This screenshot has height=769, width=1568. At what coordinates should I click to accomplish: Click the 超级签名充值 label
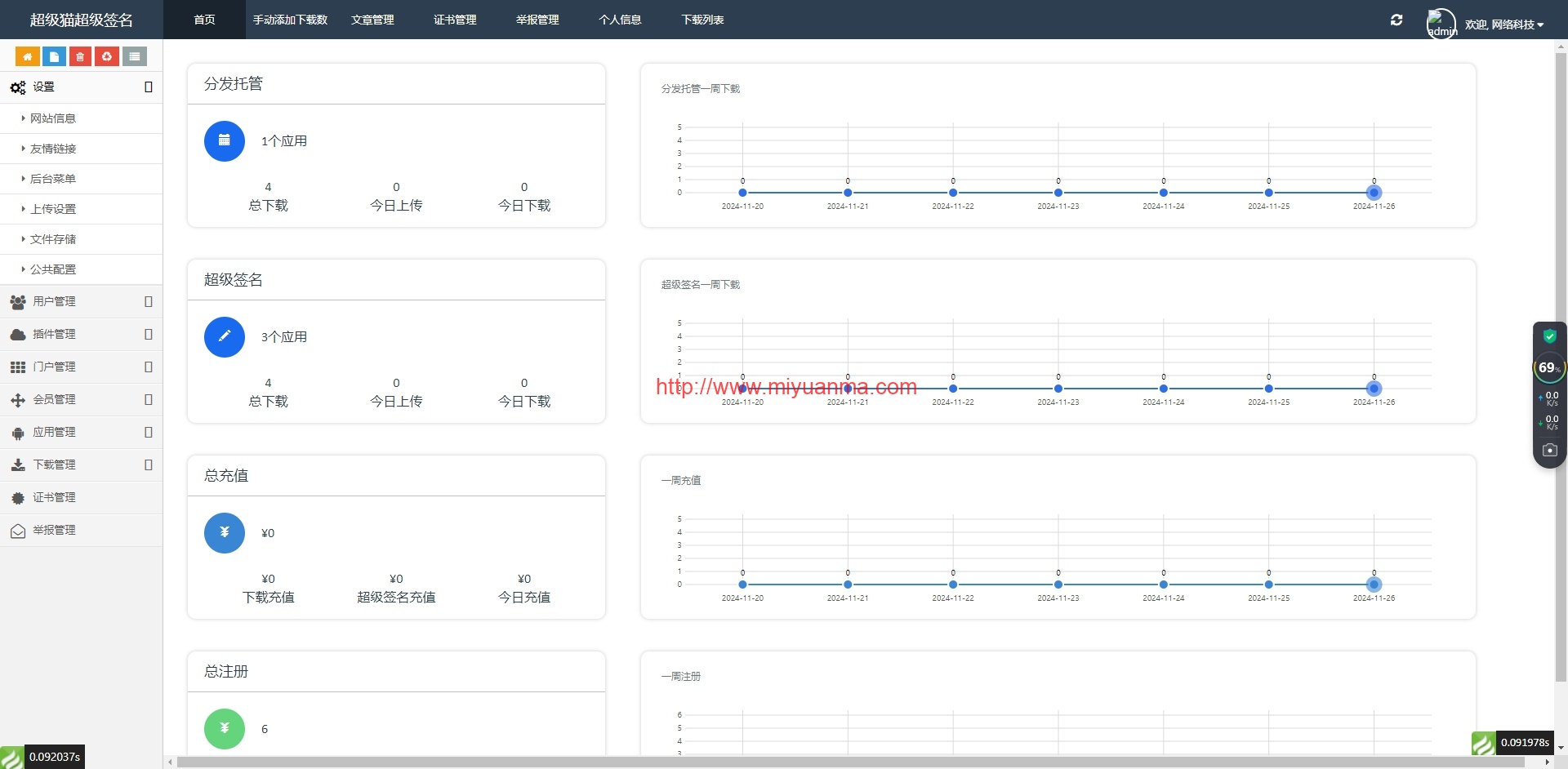[x=396, y=598]
